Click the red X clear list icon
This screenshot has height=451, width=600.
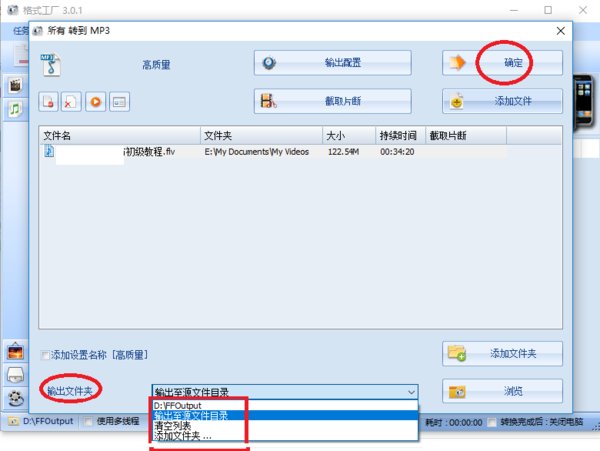tap(71, 102)
